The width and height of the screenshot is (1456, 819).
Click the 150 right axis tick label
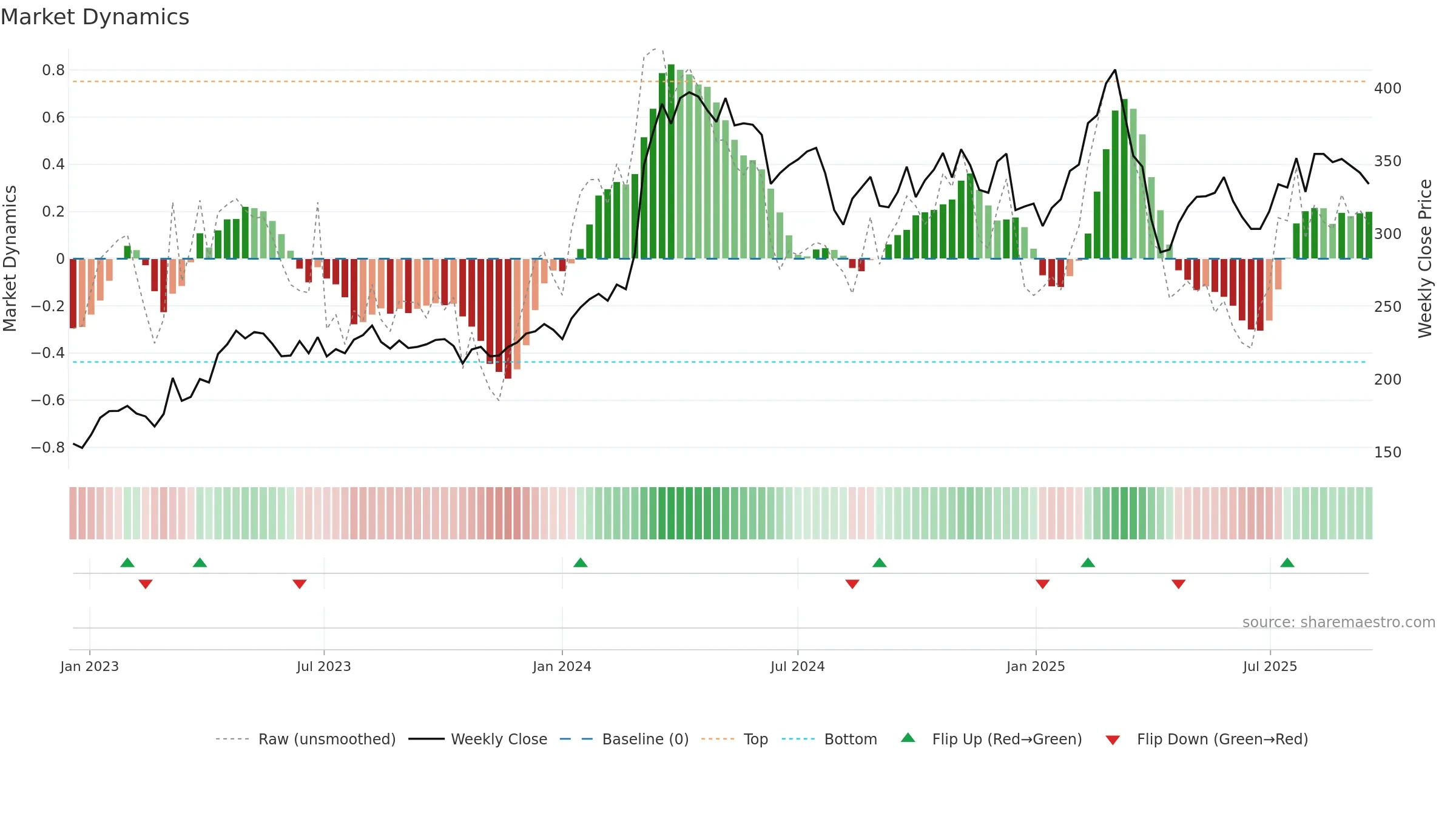pyautogui.click(x=1388, y=453)
